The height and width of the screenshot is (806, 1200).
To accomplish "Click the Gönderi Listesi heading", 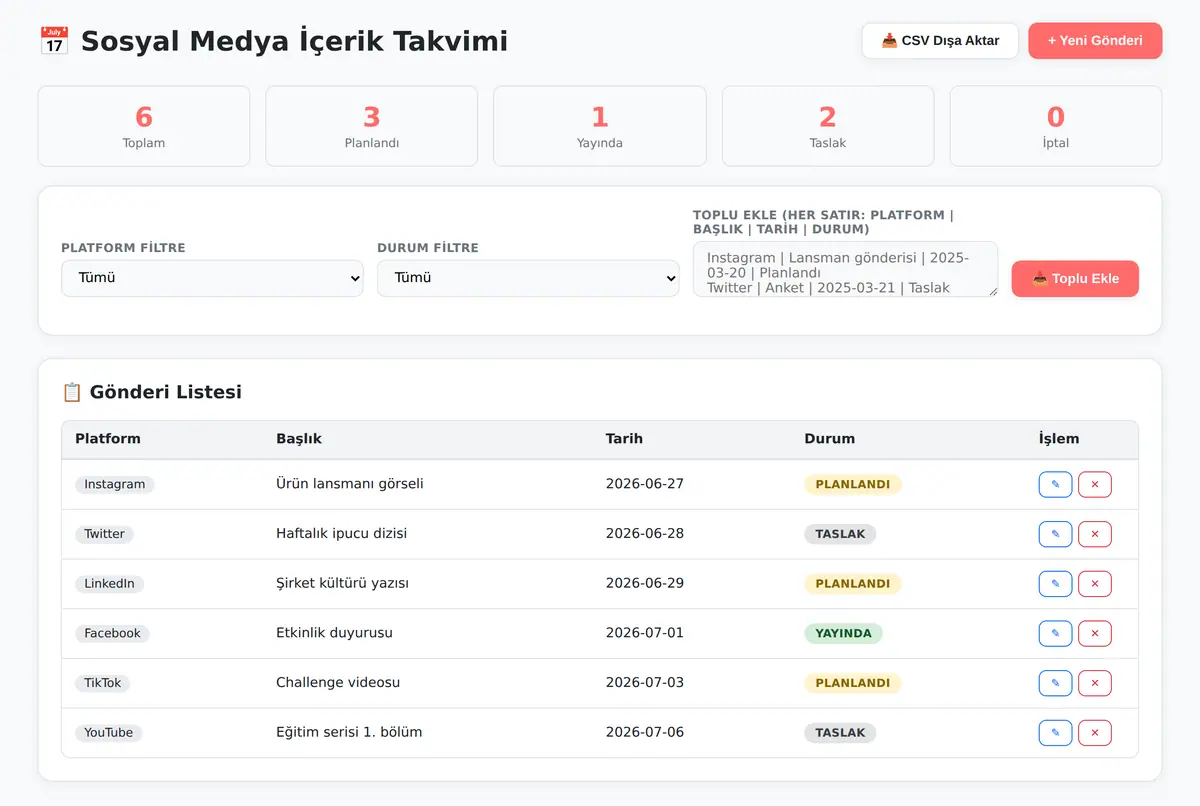I will click(x=152, y=392).
